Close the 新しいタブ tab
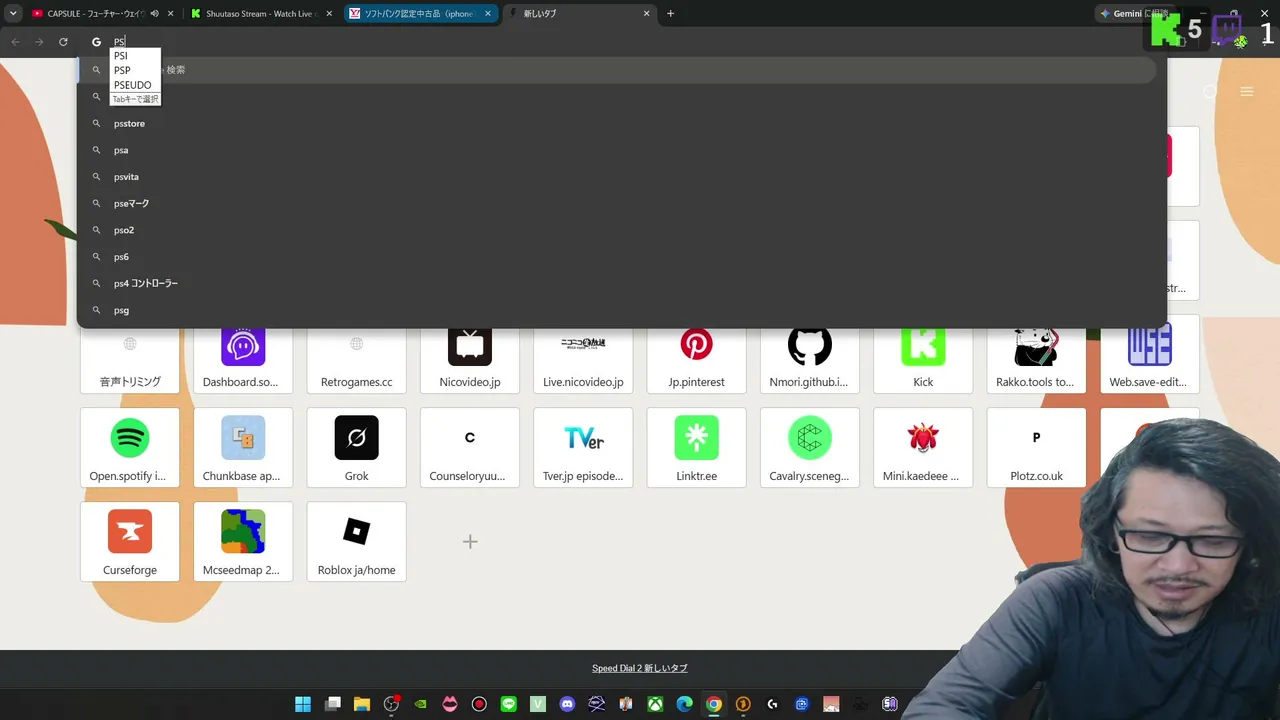Screen dimensions: 1280x720 647,14
